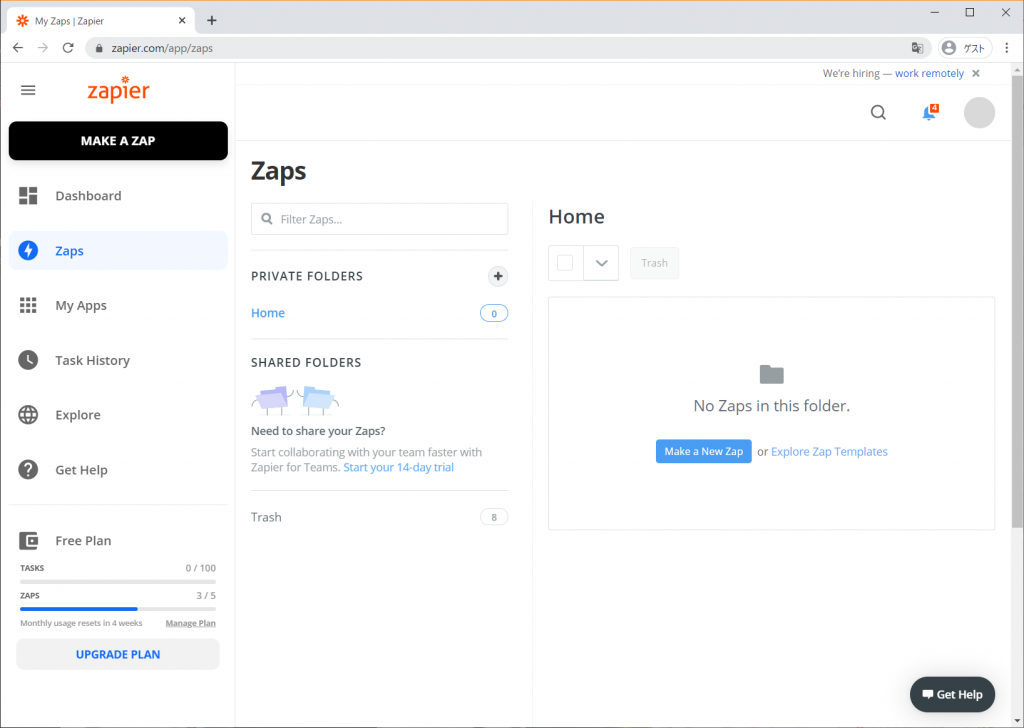
Task: Click the Get Help question mark icon
Action: point(28,470)
